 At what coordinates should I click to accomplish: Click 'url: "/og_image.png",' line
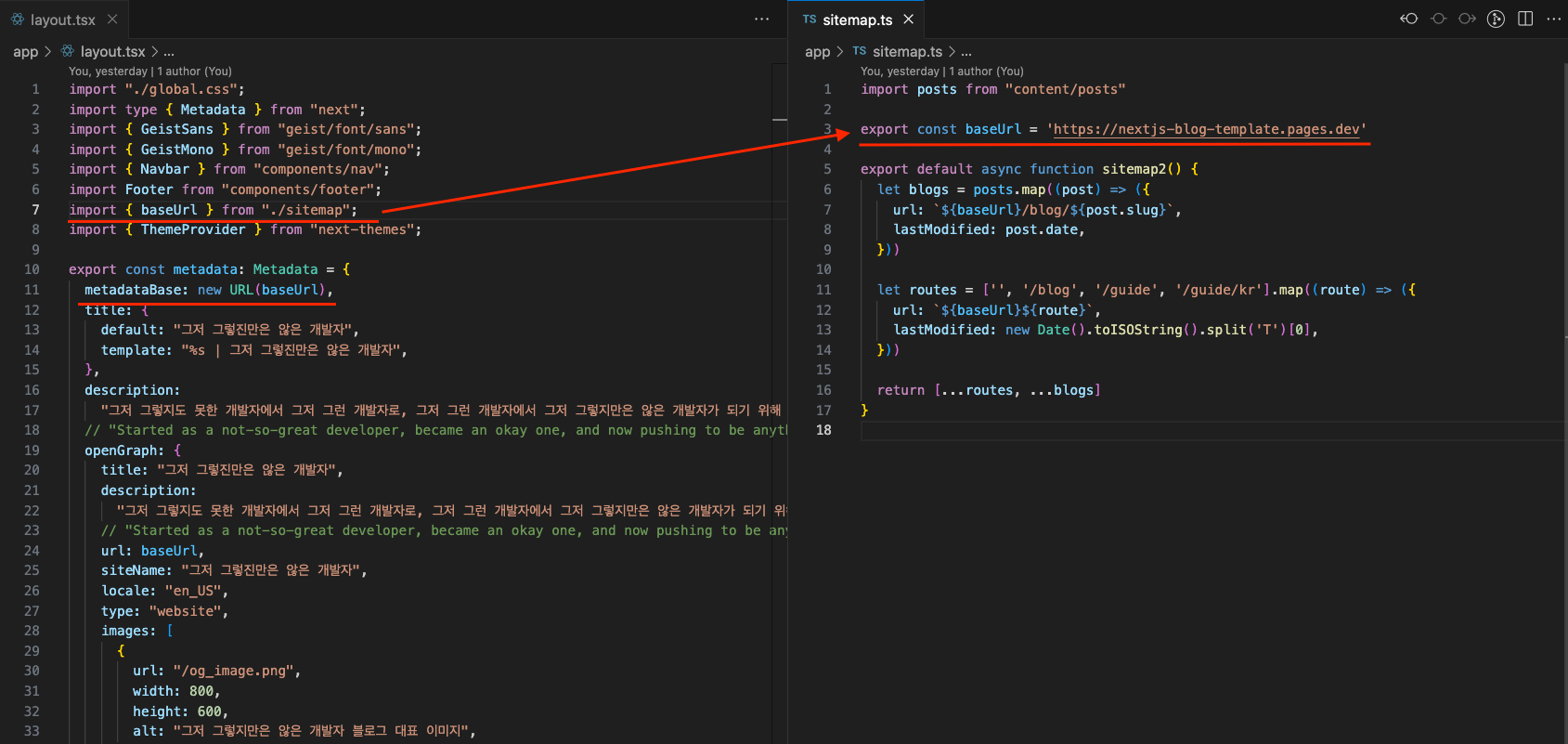click(216, 671)
